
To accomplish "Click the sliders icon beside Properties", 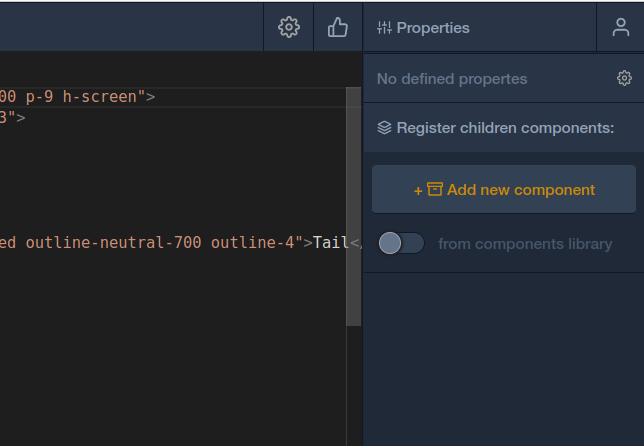I will [384, 28].
